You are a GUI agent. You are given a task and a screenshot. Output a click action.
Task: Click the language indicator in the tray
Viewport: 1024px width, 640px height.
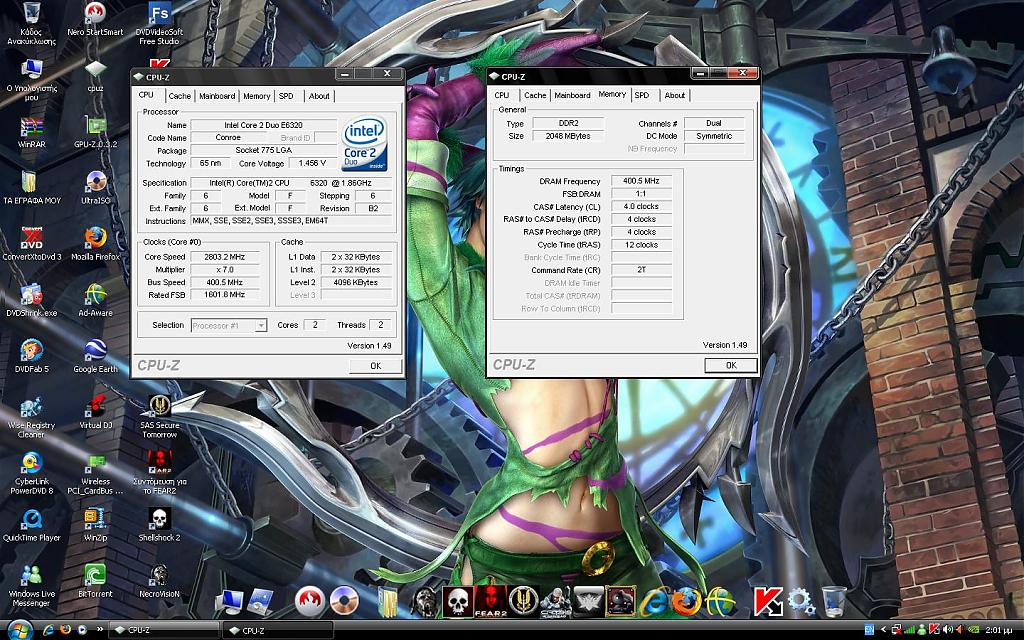(869, 630)
